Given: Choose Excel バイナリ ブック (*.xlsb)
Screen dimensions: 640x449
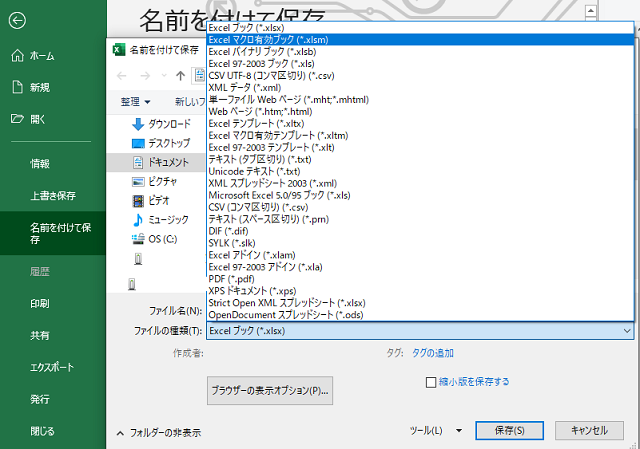Looking at the screenshot, I should pos(420,52).
